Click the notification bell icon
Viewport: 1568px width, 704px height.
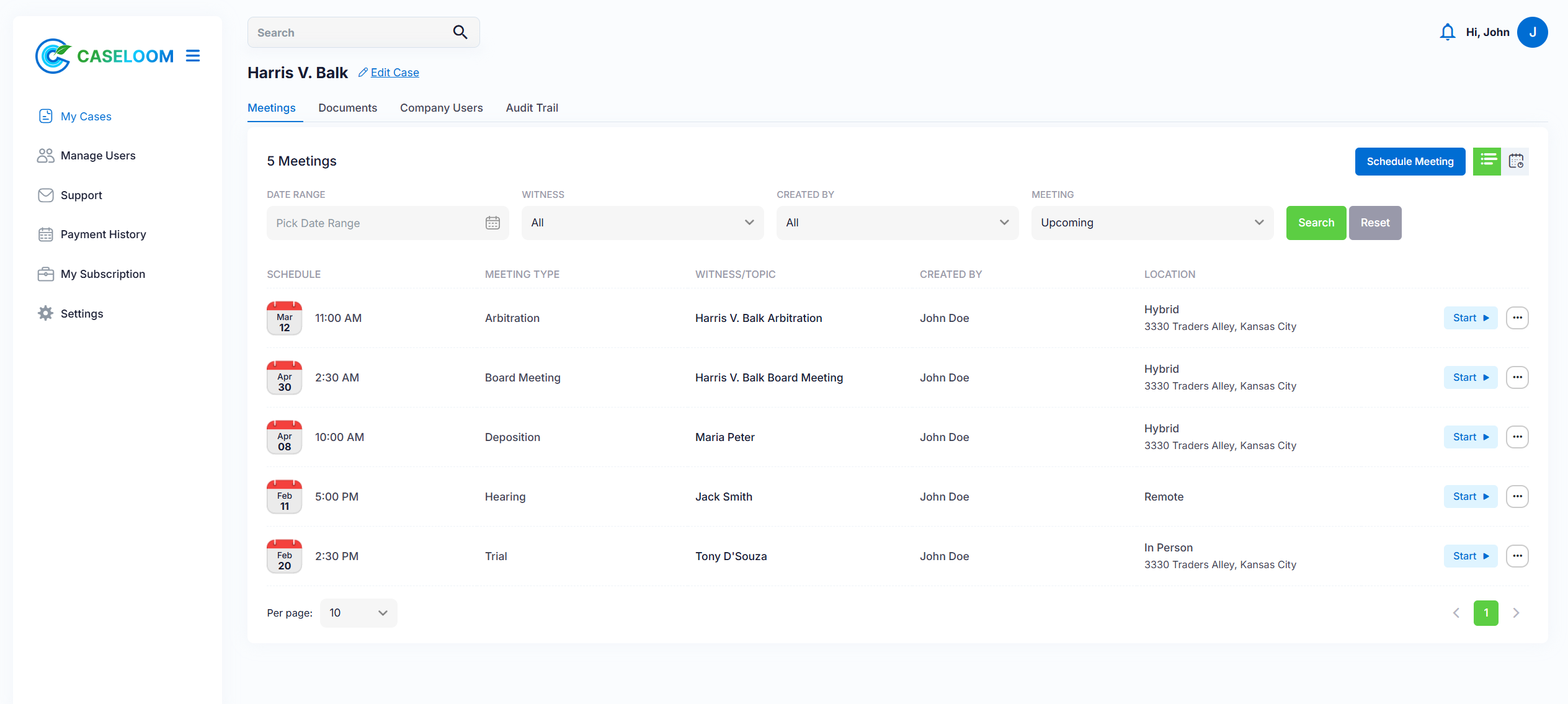(x=1447, y=32)
